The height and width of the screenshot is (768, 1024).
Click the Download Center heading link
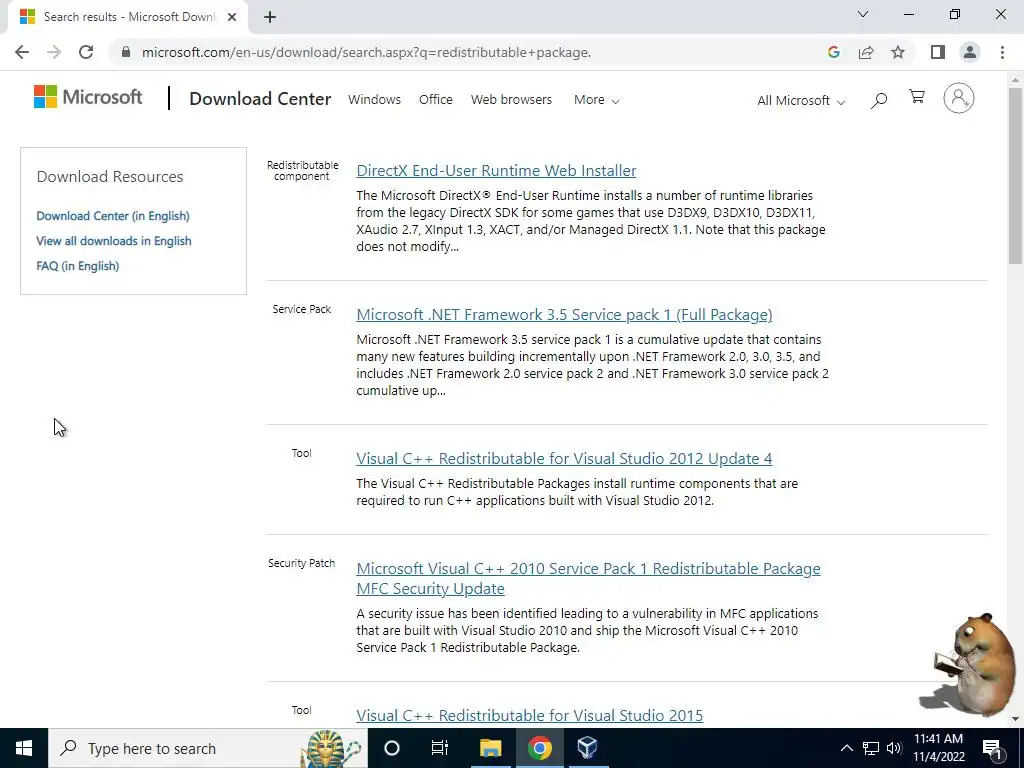click(x=260, y=99)
